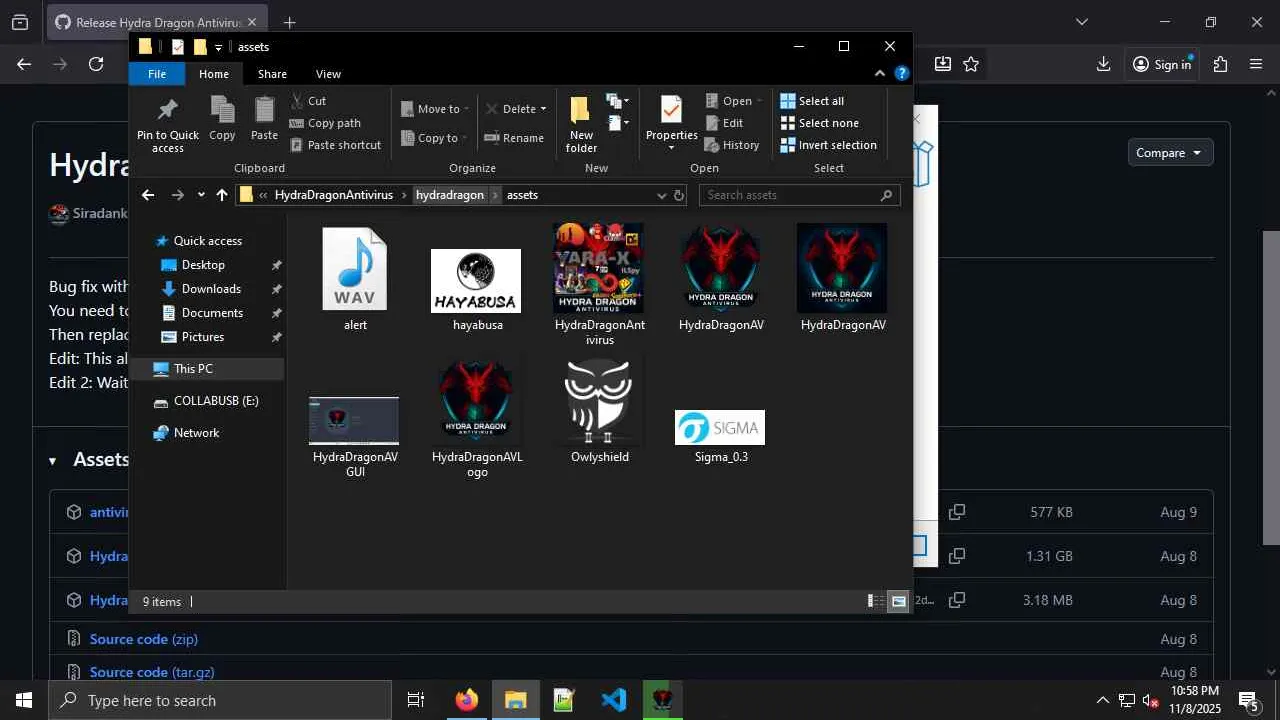Click Edit in the Open group
The height and width of the screenshot is (720, 1280).
pyautogui.click(x=724, y=123)
